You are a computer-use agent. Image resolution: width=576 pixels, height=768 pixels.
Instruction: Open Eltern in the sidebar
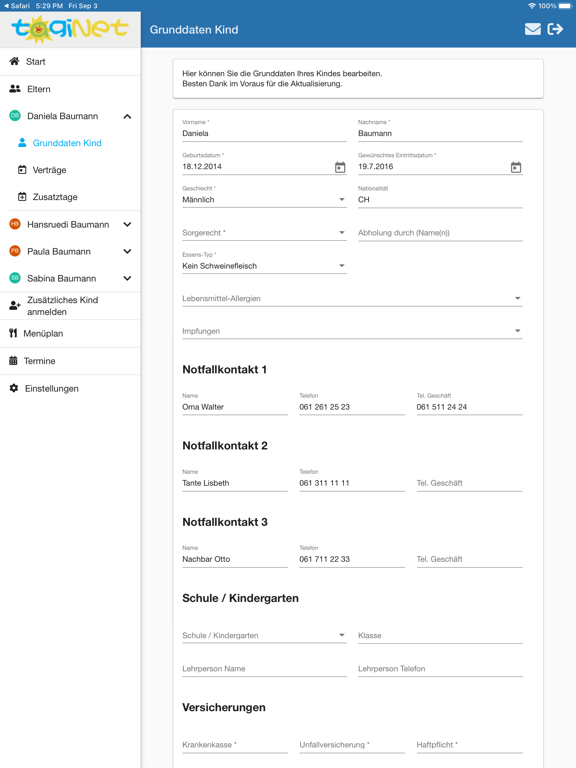[70, 89]
